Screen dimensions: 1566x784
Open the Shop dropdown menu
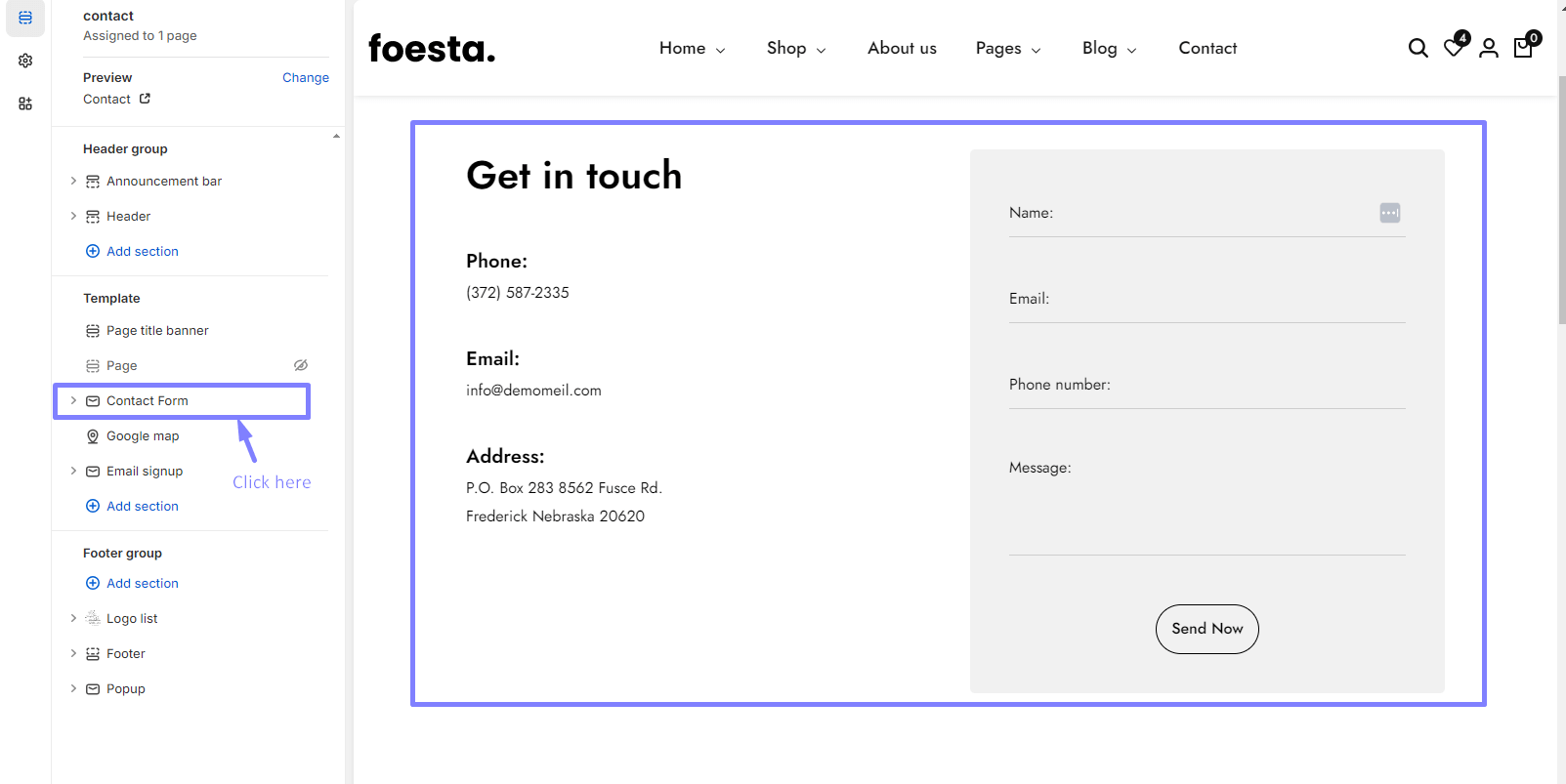[x=795, y=48]
